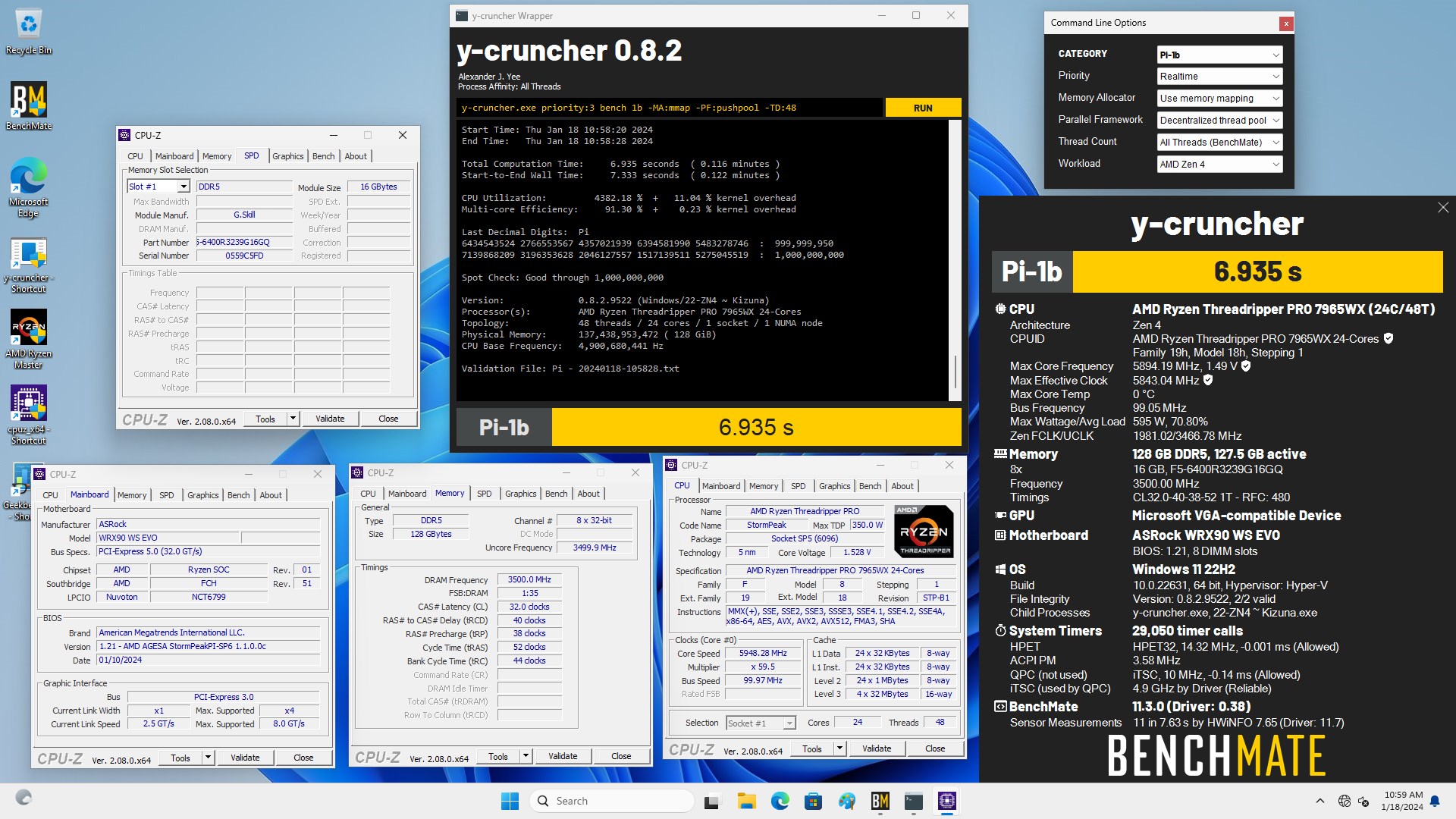
Task: Open AMD Ryzen Master desktop icon
Action: click(x=29, y=339)
